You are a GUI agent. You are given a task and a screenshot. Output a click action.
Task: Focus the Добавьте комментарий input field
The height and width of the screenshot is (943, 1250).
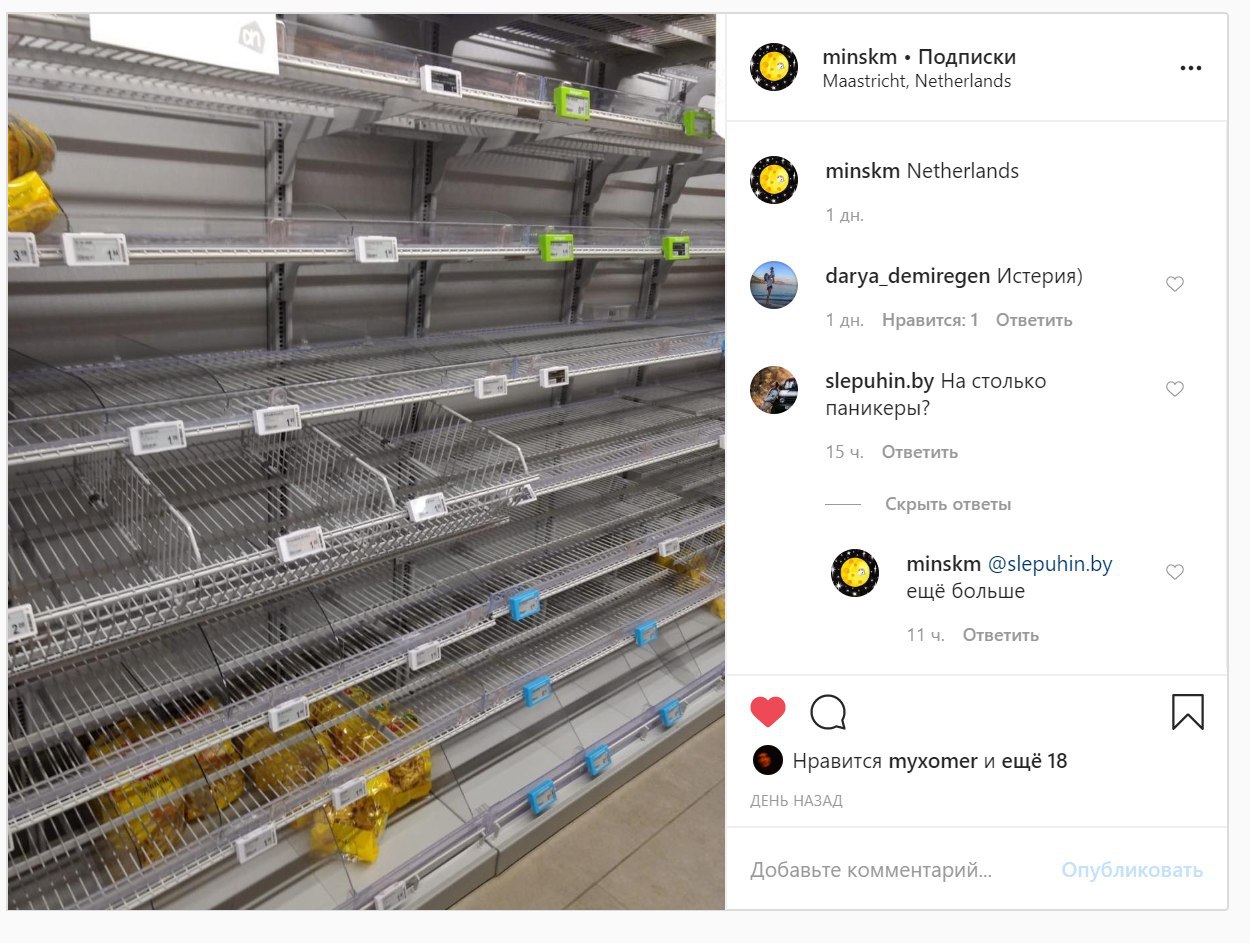coord(900,870)
